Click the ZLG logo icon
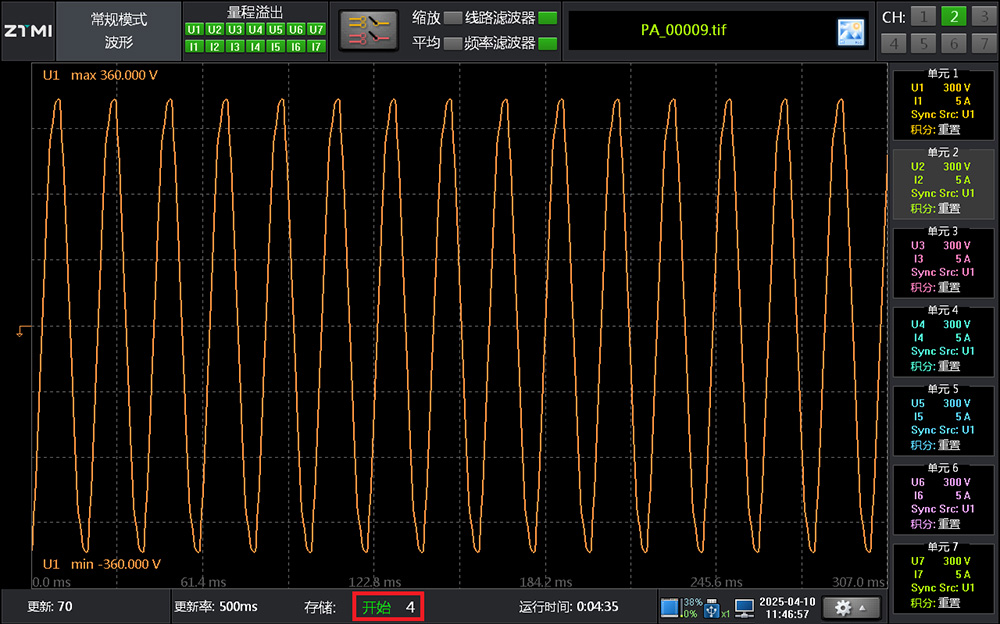The width and height of the screenshot is (1000, 624). tap(27, 30)
